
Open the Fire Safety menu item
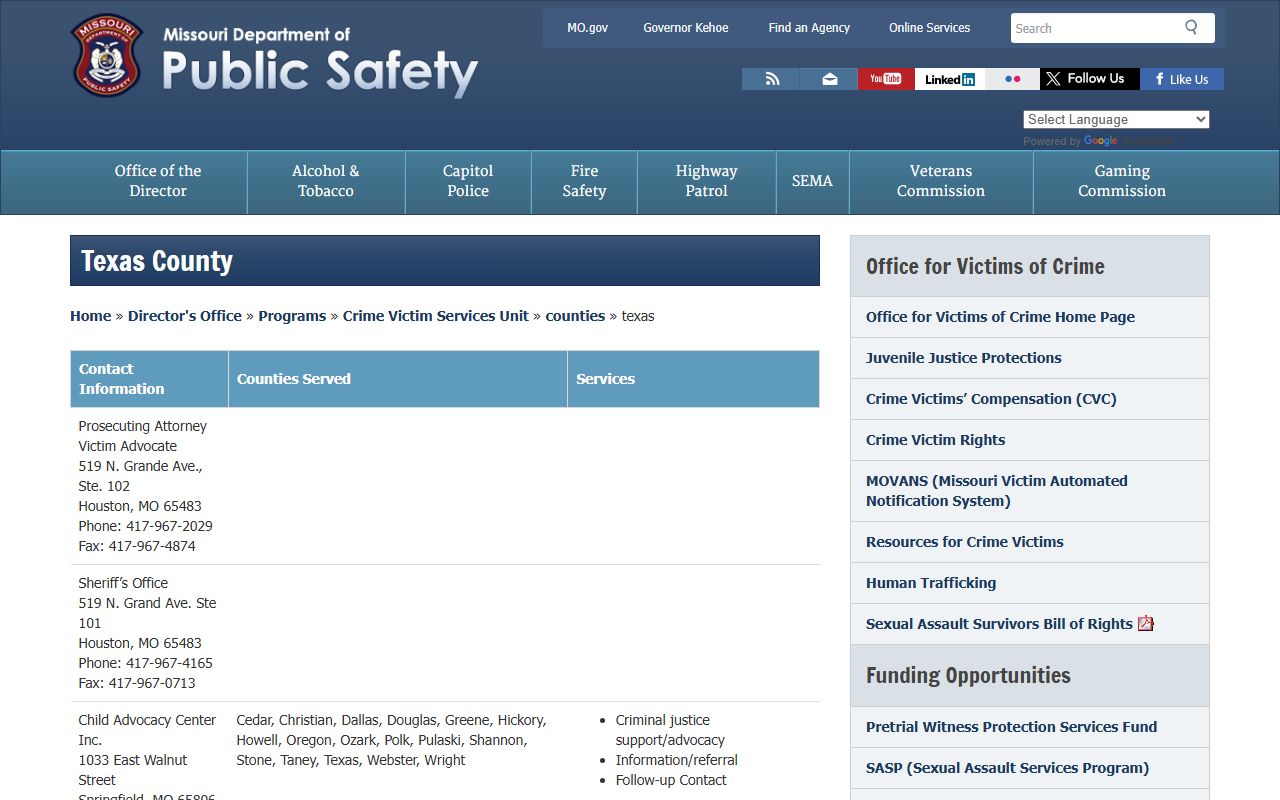584,181
